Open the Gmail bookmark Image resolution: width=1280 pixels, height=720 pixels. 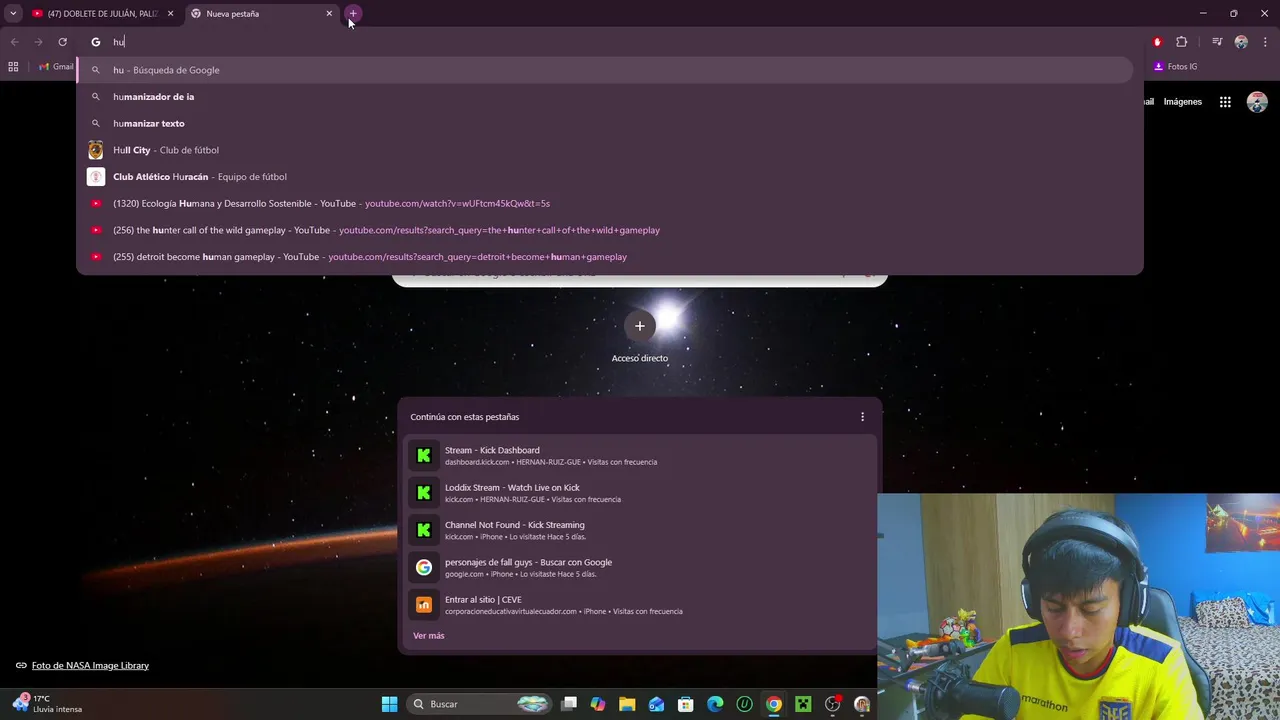[x=57, y=67]
